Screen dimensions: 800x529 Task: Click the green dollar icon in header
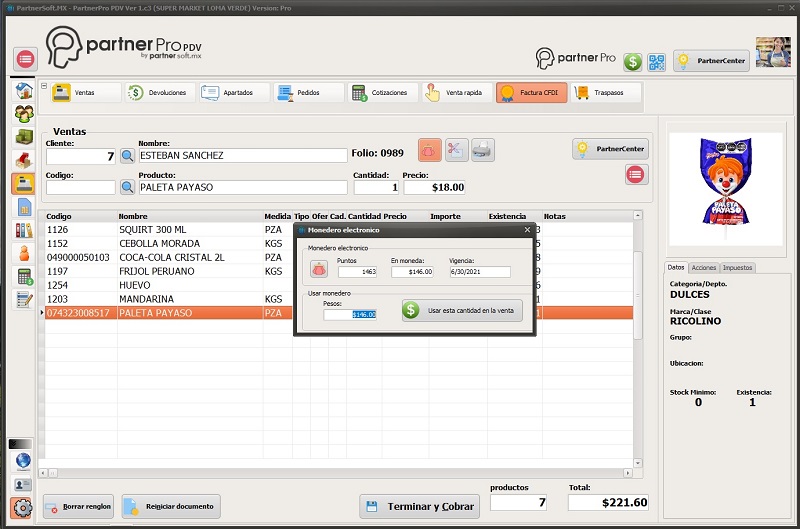pyautogui.click(x=633, y=62)
